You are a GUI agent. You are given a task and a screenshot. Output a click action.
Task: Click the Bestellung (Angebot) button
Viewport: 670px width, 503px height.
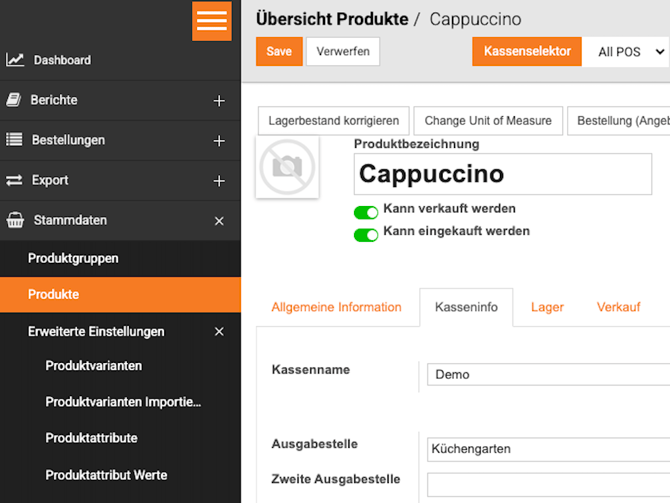pyautogui.click(x=619, y=121)
